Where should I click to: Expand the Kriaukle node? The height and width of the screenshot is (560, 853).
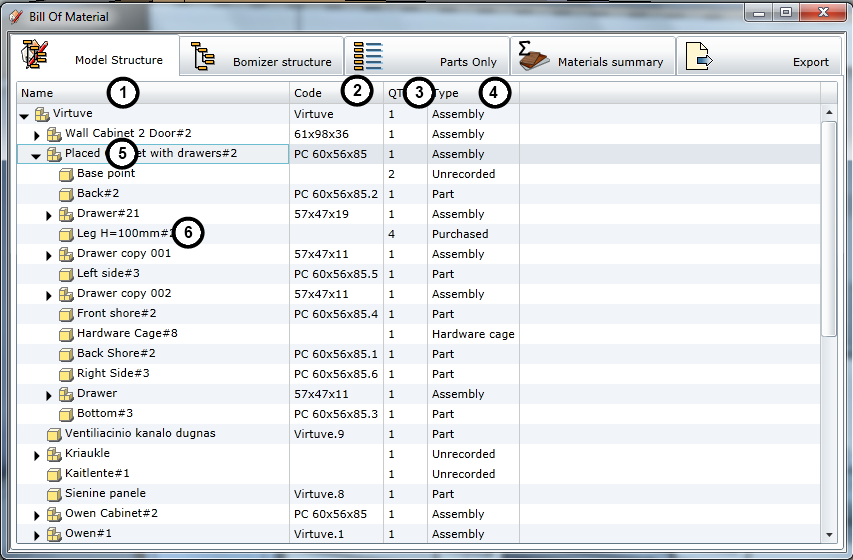36,456
